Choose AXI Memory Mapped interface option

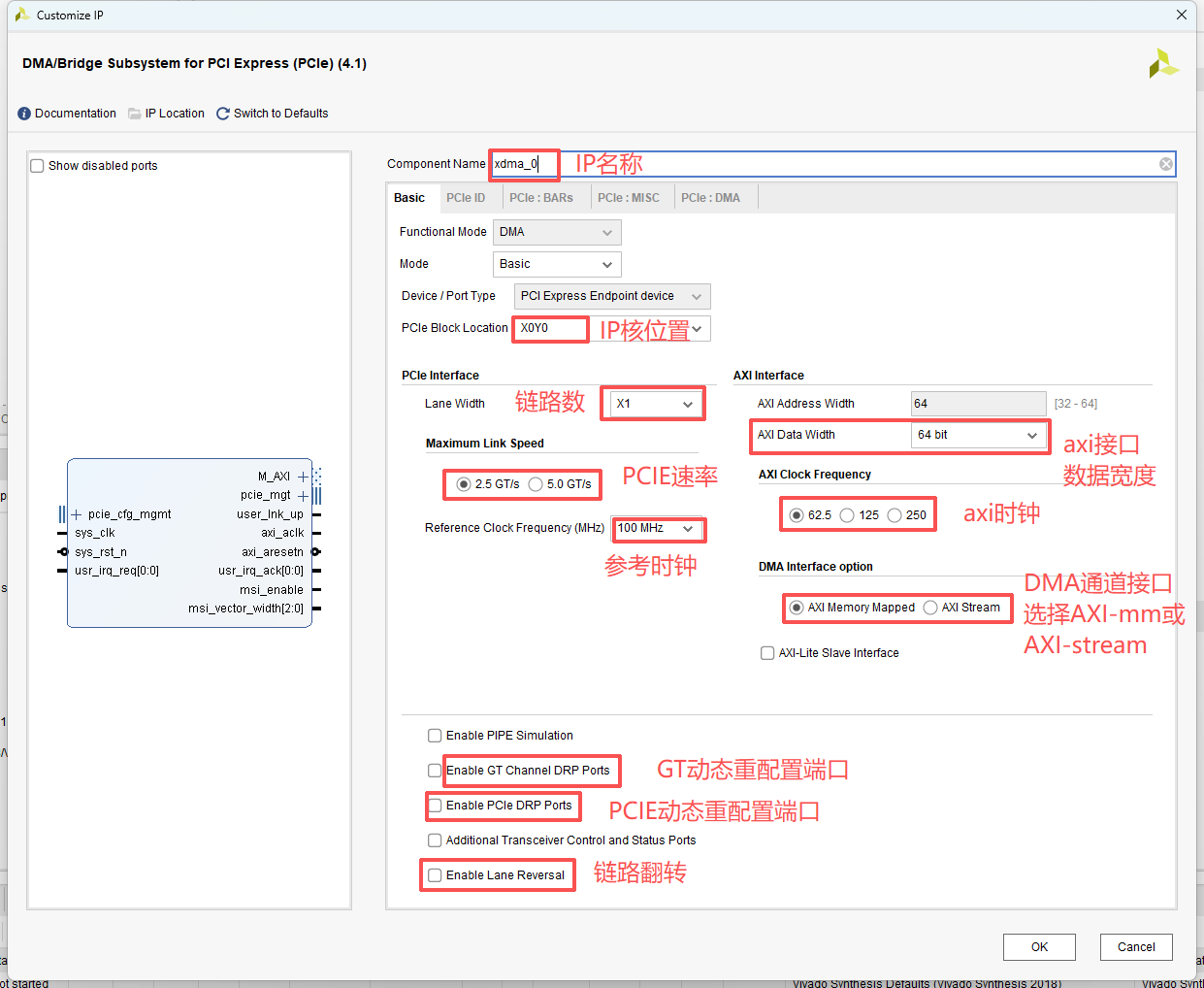(x=797, y=608)
